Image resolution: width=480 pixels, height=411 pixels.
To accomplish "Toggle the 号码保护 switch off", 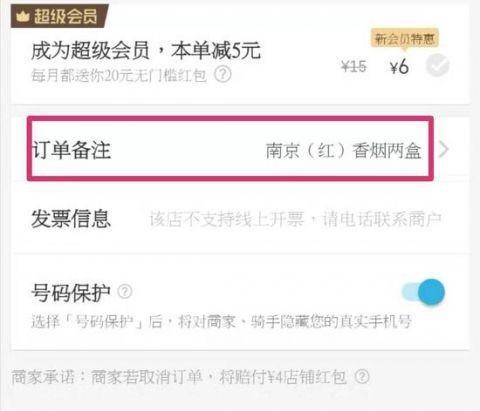I will (423, 292).
